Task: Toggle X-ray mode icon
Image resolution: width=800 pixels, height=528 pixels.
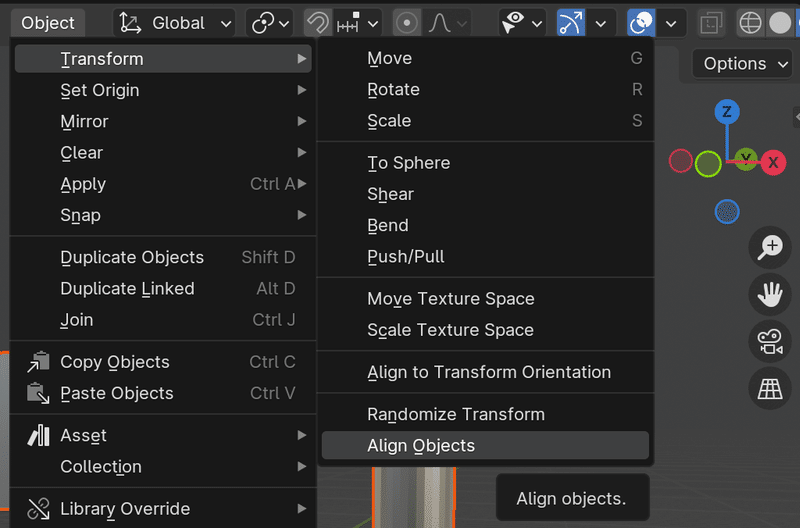Action: (711, 22)
